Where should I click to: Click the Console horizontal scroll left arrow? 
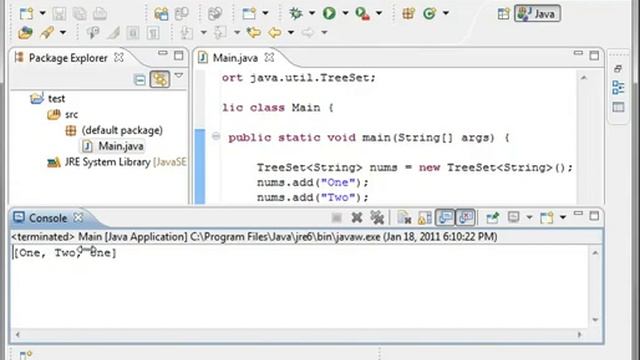click(x=17, y=335)
